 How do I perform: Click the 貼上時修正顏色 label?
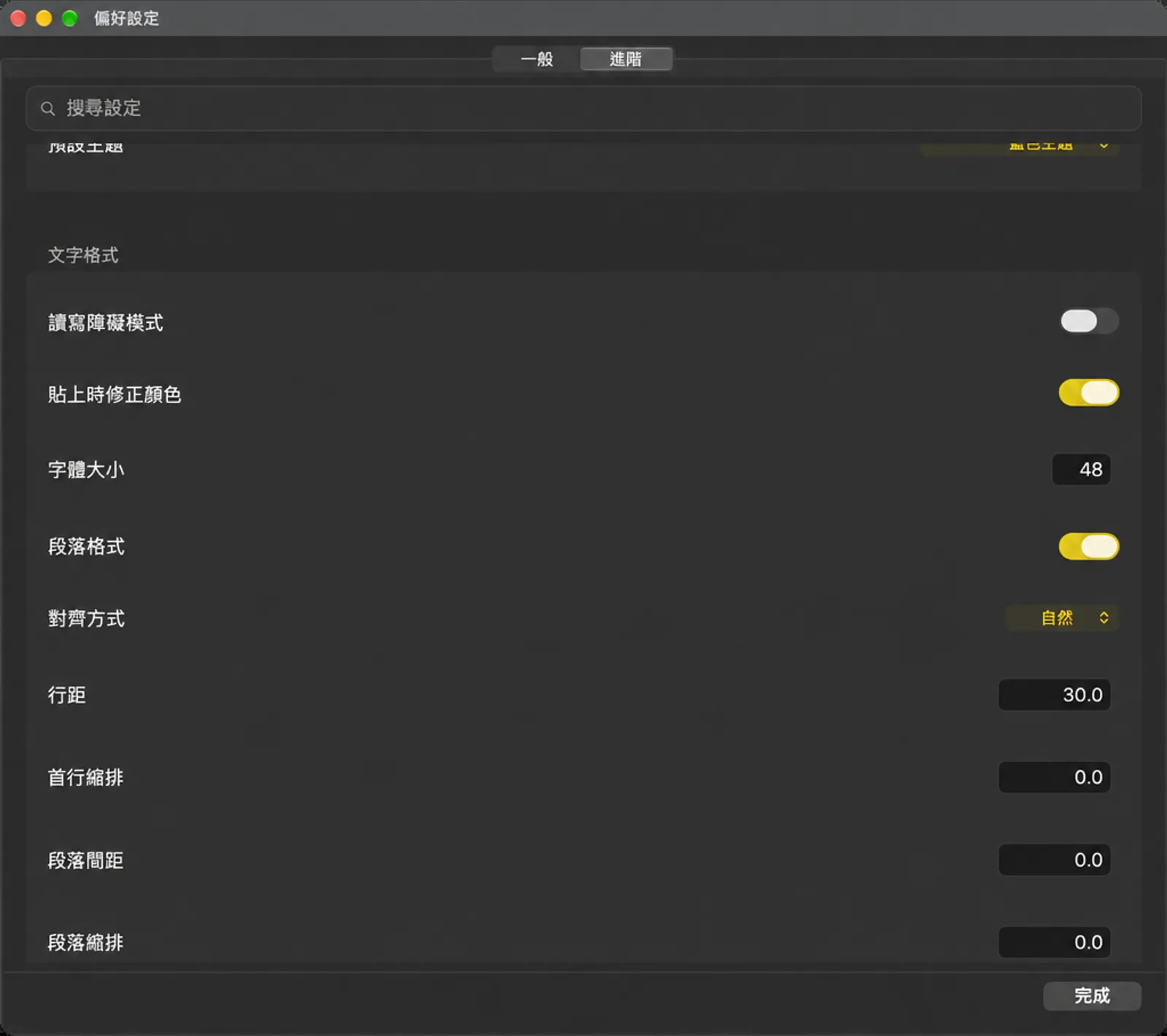(x=115, y=394)
